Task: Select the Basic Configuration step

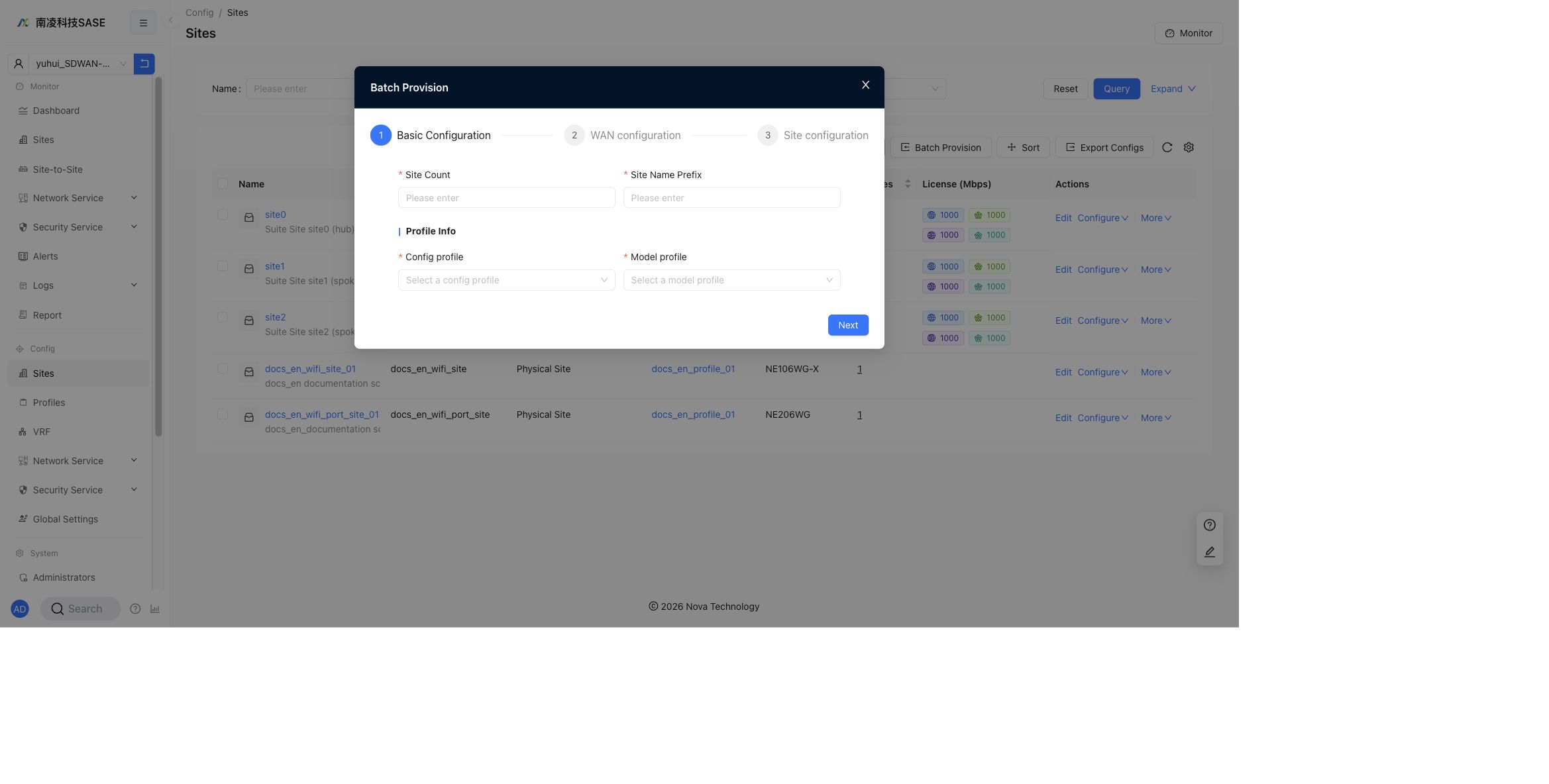Action: 431,135
